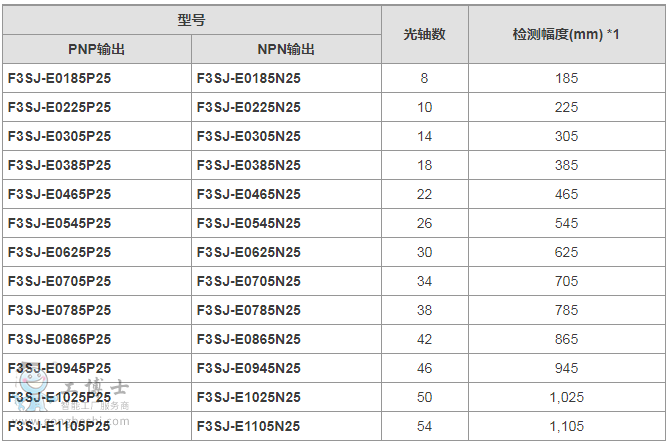Click the 1,025 detection width cell
The height and width of the screenshot is (441, 667).
click(566, 397)
